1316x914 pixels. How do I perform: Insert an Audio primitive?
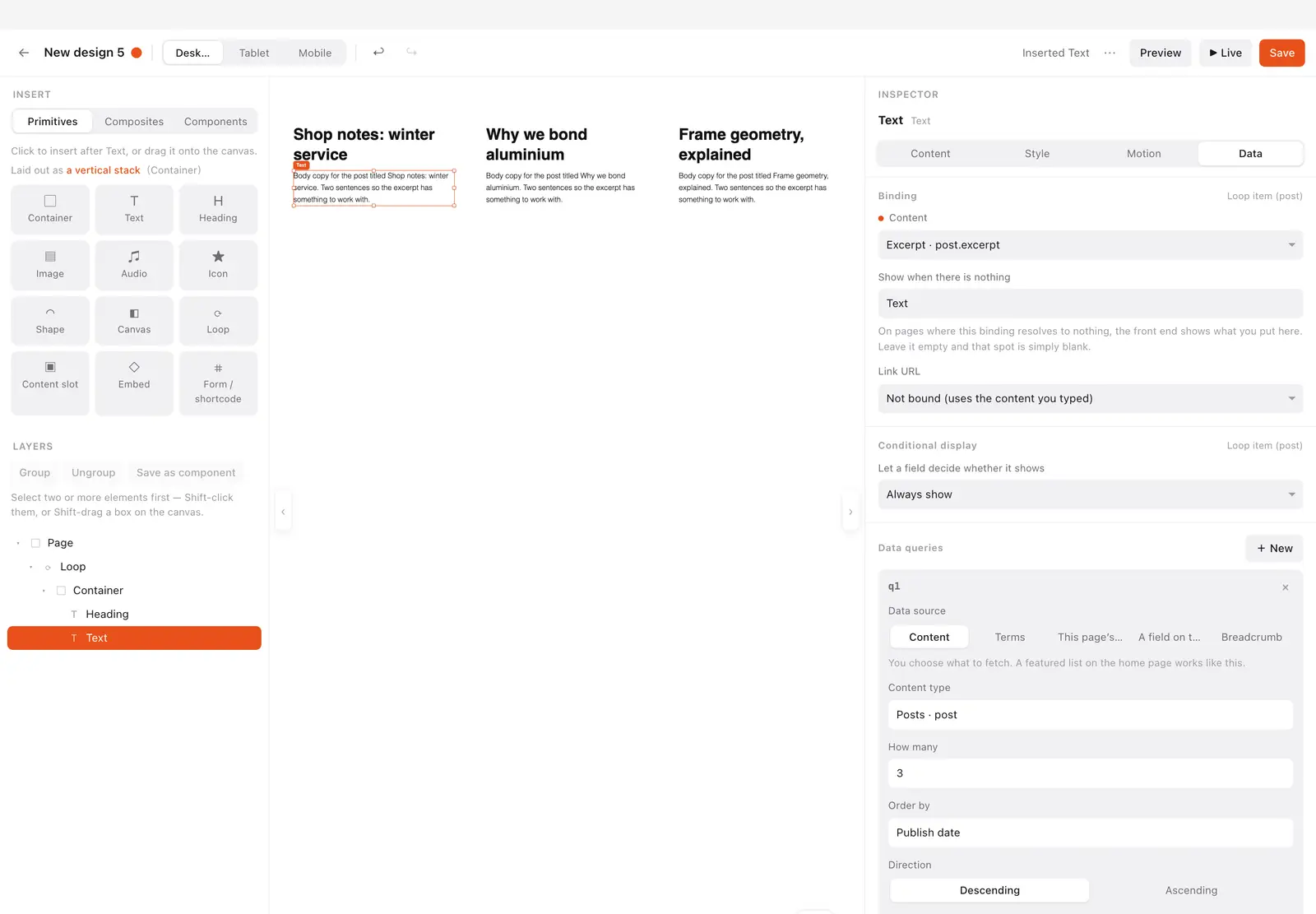134,265
